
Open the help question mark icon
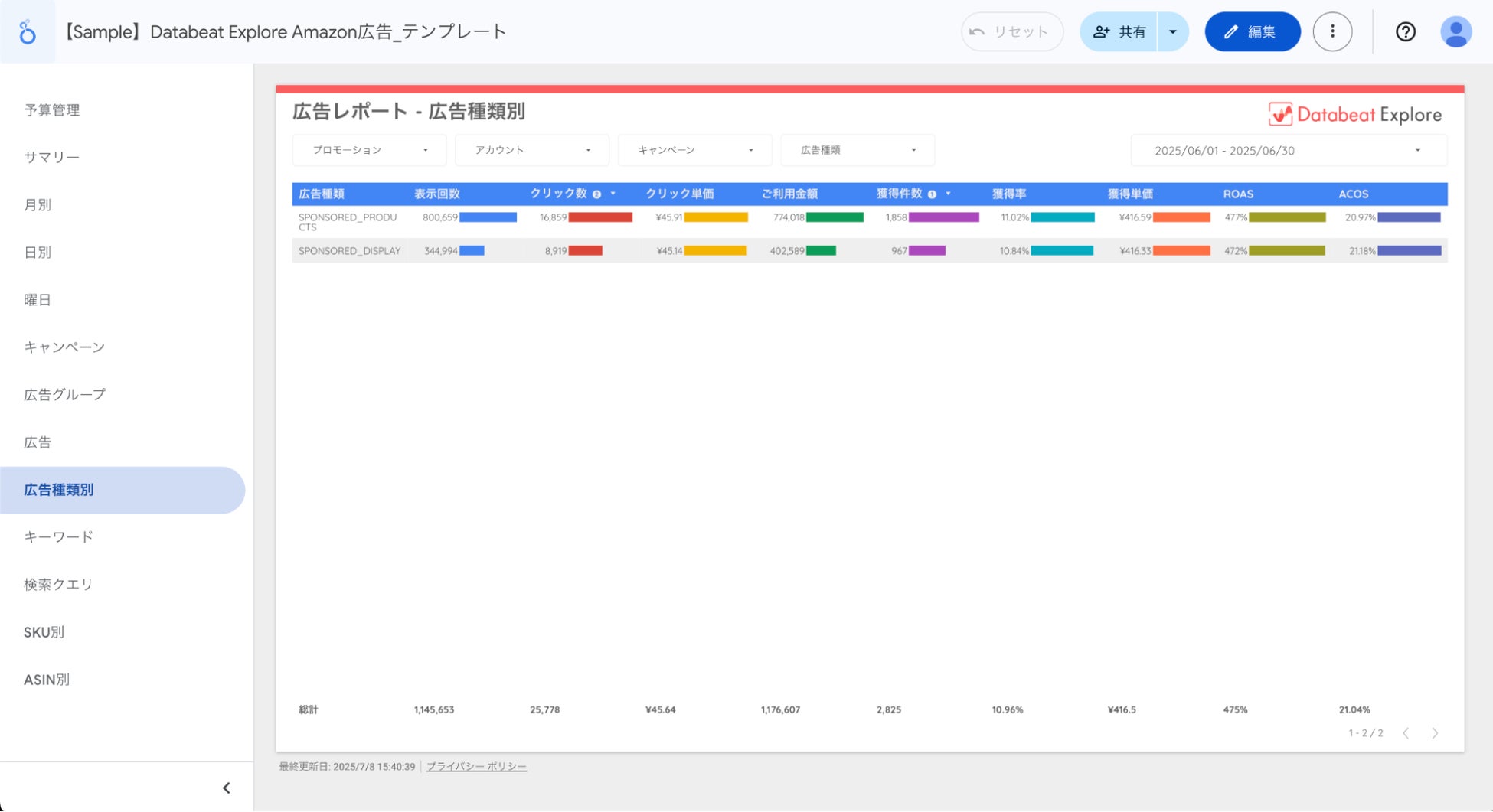[x=1405, y=31]
